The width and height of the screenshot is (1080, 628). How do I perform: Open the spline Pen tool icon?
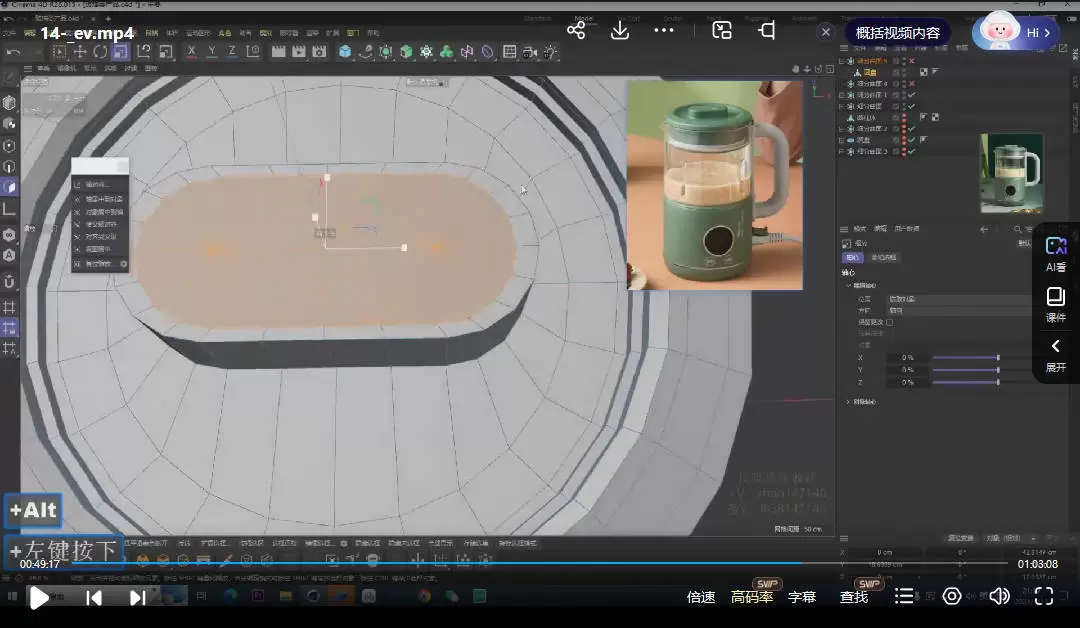pyautogui.click(x=366, y=52)
